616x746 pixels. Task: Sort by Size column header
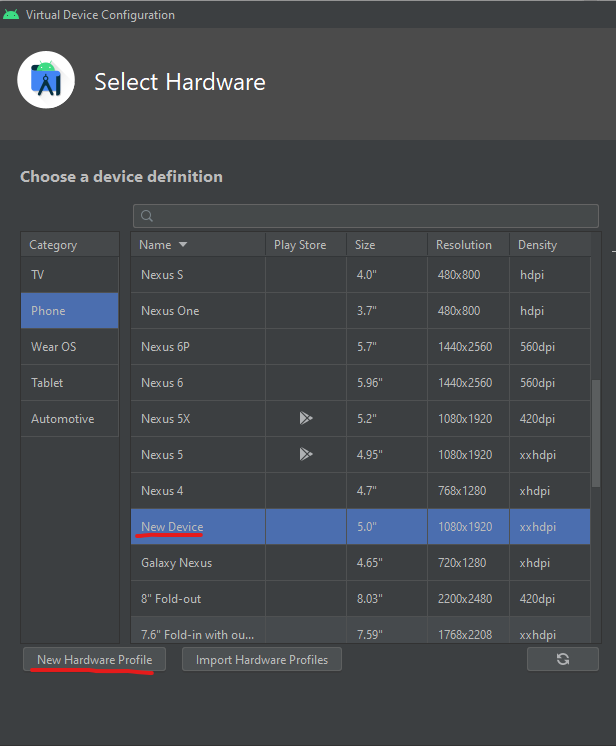pos(387,245)
